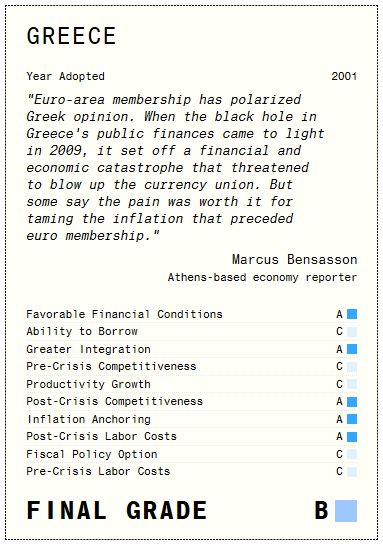Image resolution: width=383 pixels, height=545 pixels.
Task: Click the Pre-Crisis Competitiveness grade swatch
Action: 352,367
